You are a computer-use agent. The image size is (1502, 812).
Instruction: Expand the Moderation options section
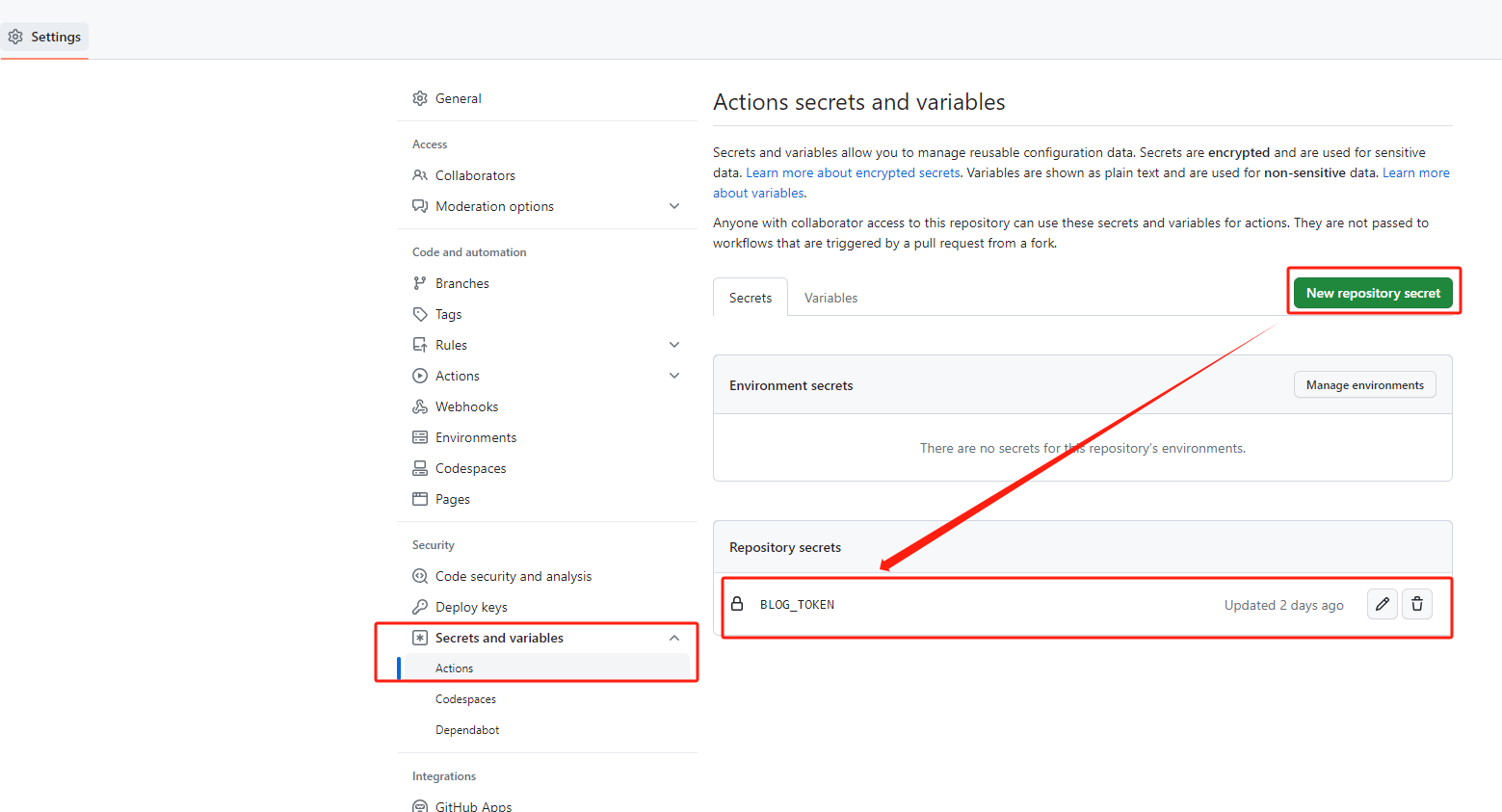click(x=673, y=205)
